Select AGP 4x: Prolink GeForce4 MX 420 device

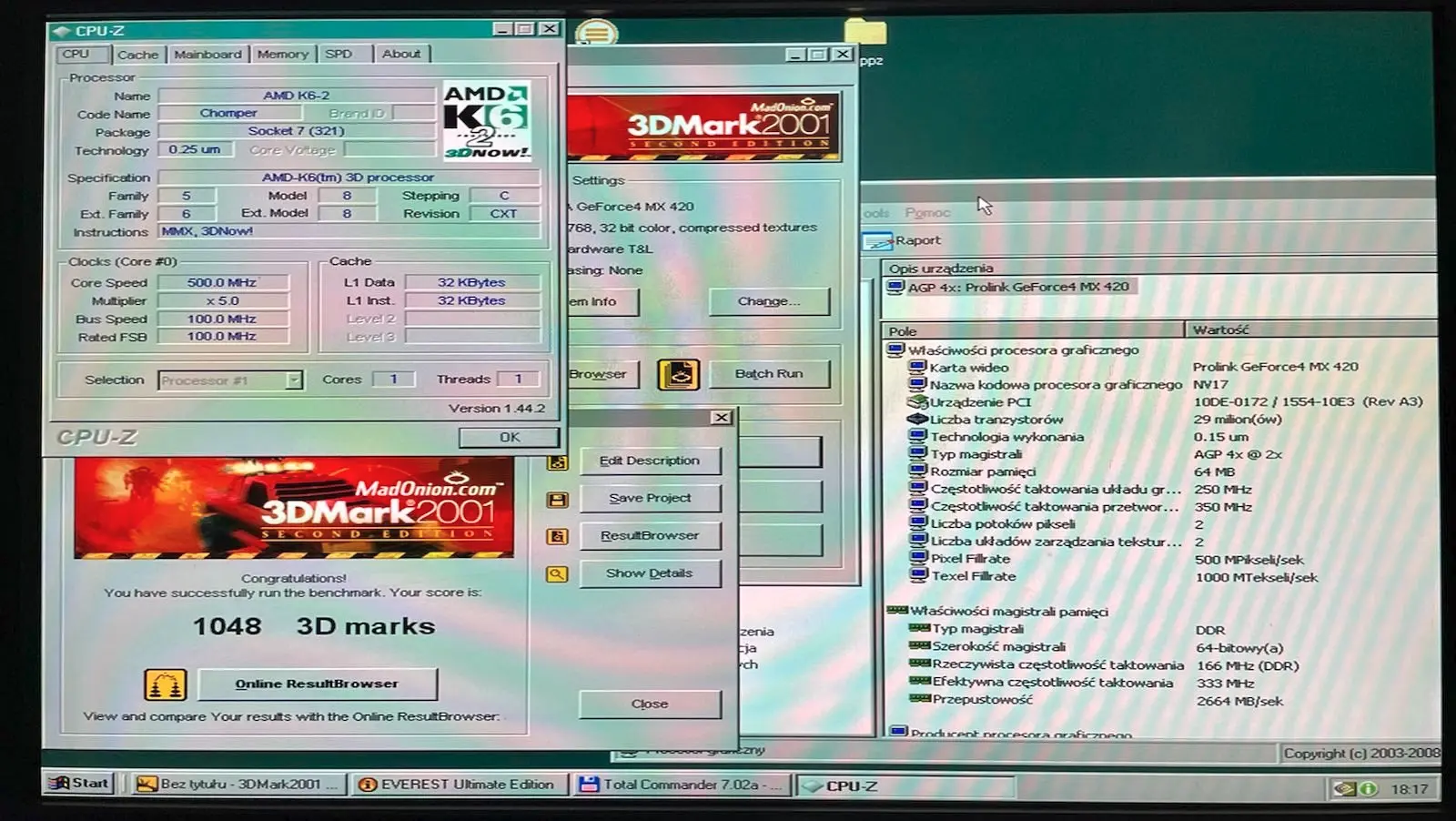[x=1010, y=288]
